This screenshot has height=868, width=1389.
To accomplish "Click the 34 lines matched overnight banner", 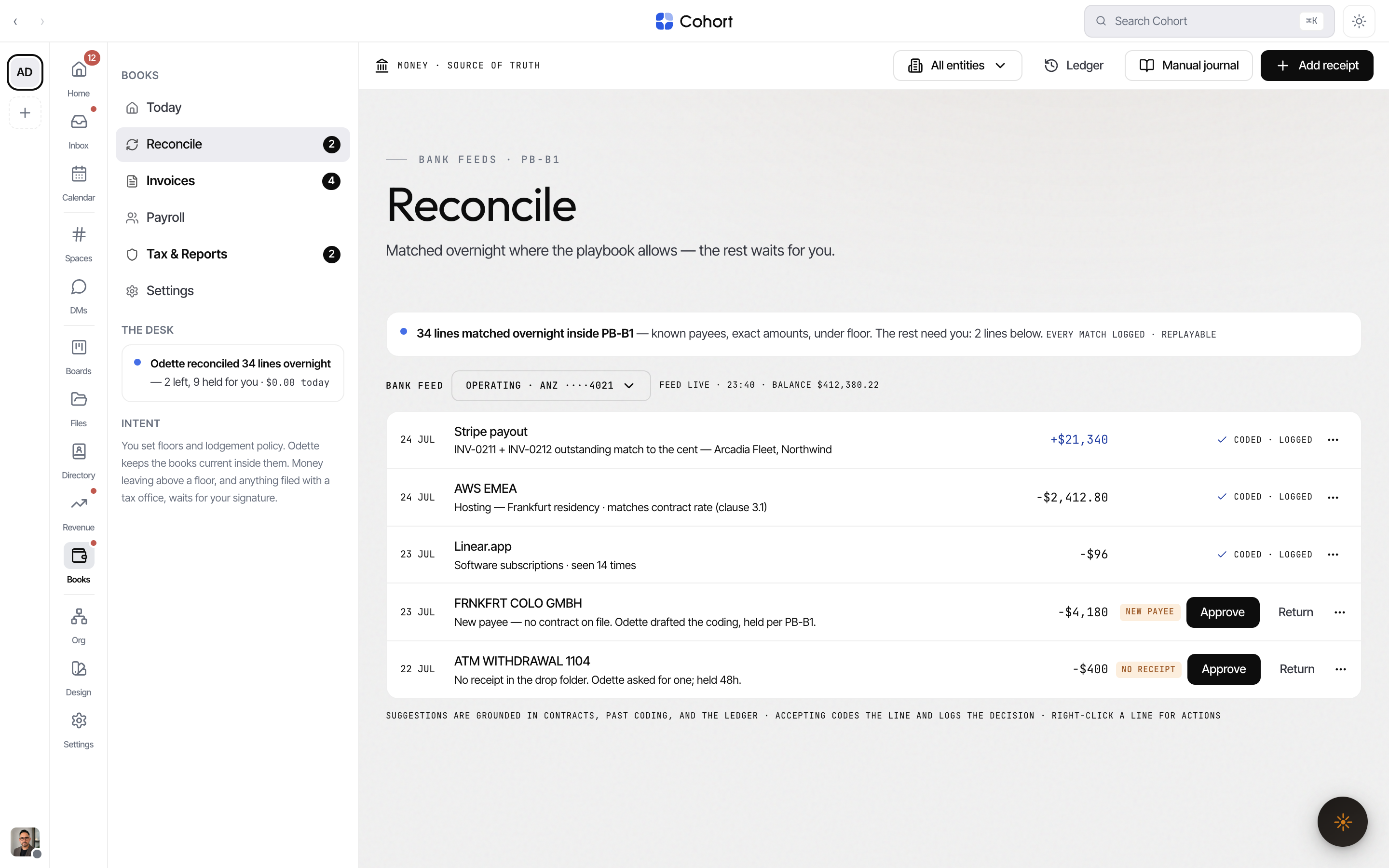I will click(x=873, y=334).
